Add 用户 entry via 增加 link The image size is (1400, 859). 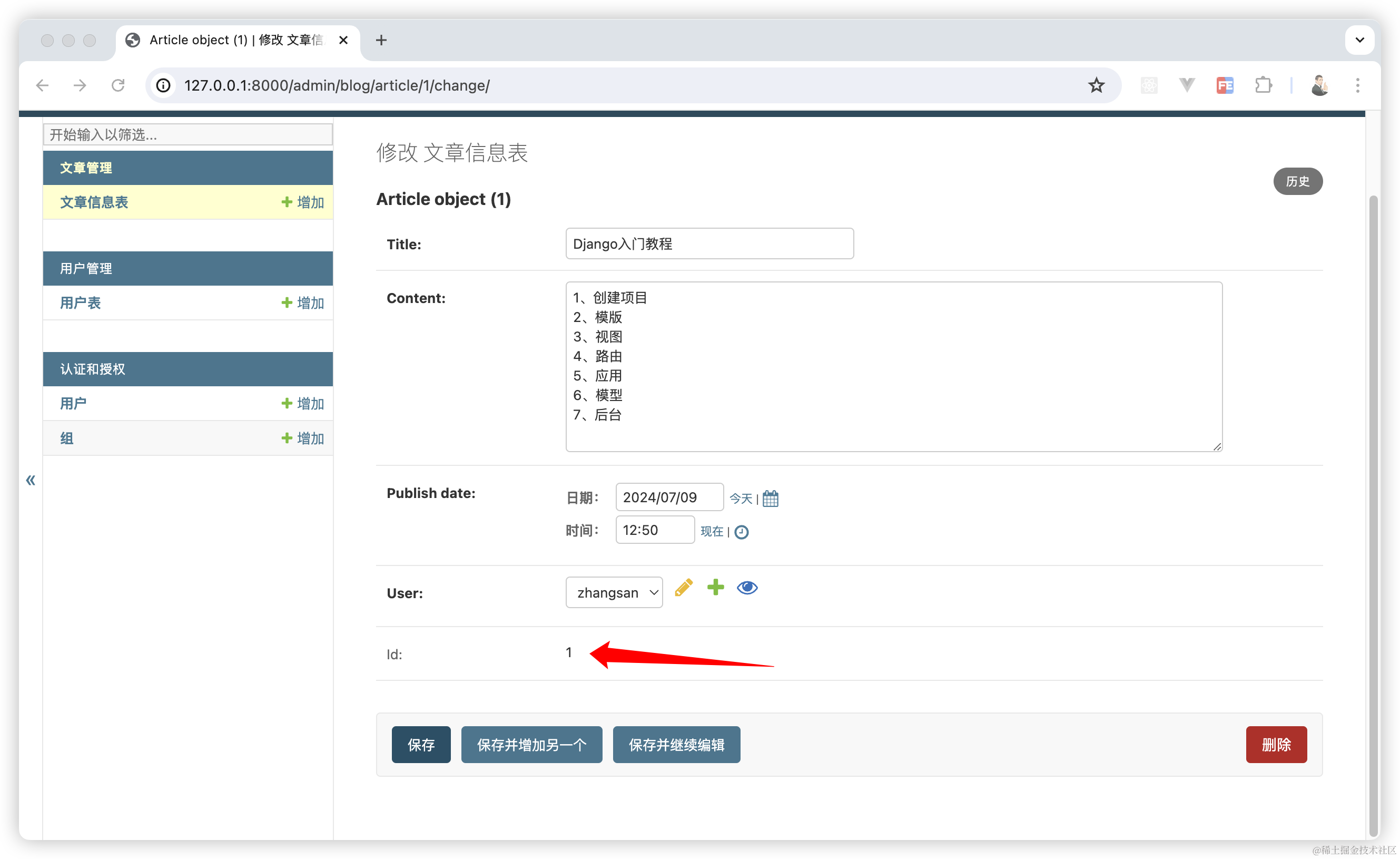(x=303, y=403)
